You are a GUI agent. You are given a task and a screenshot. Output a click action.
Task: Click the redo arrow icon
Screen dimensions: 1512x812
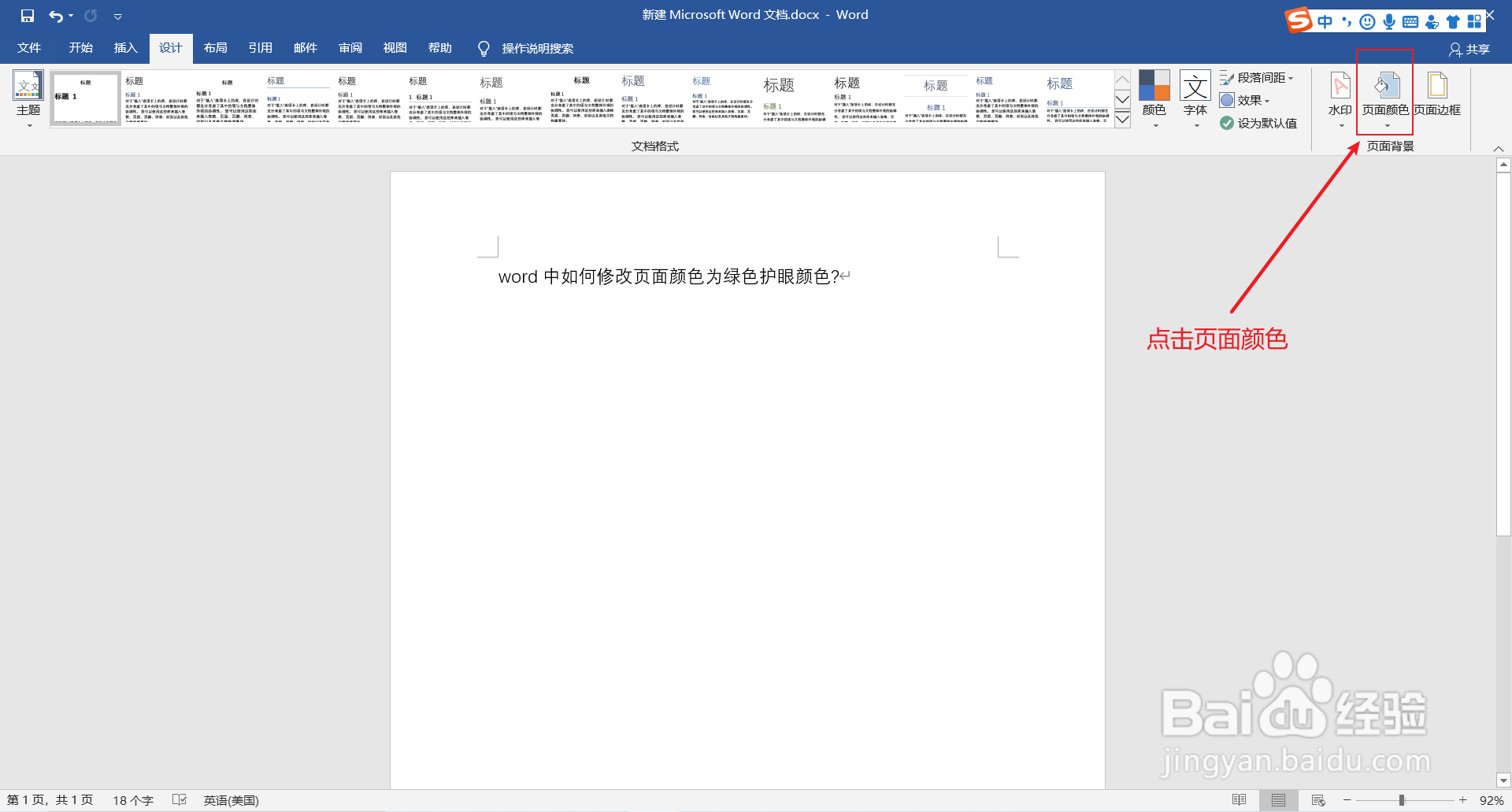point(91,16)
